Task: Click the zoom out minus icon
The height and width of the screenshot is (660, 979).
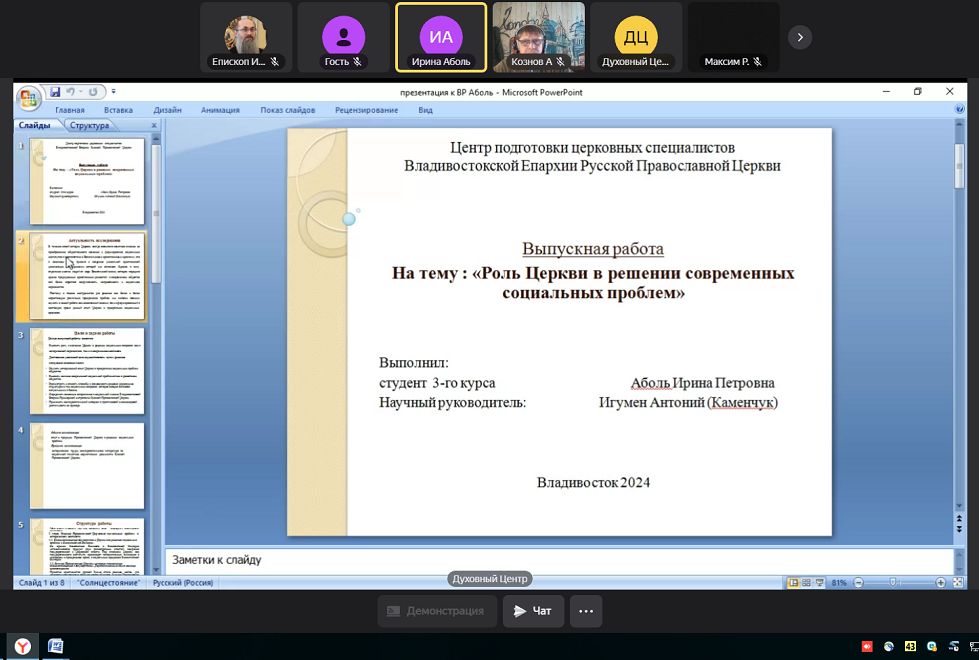Action: click(x=856, y=582)
